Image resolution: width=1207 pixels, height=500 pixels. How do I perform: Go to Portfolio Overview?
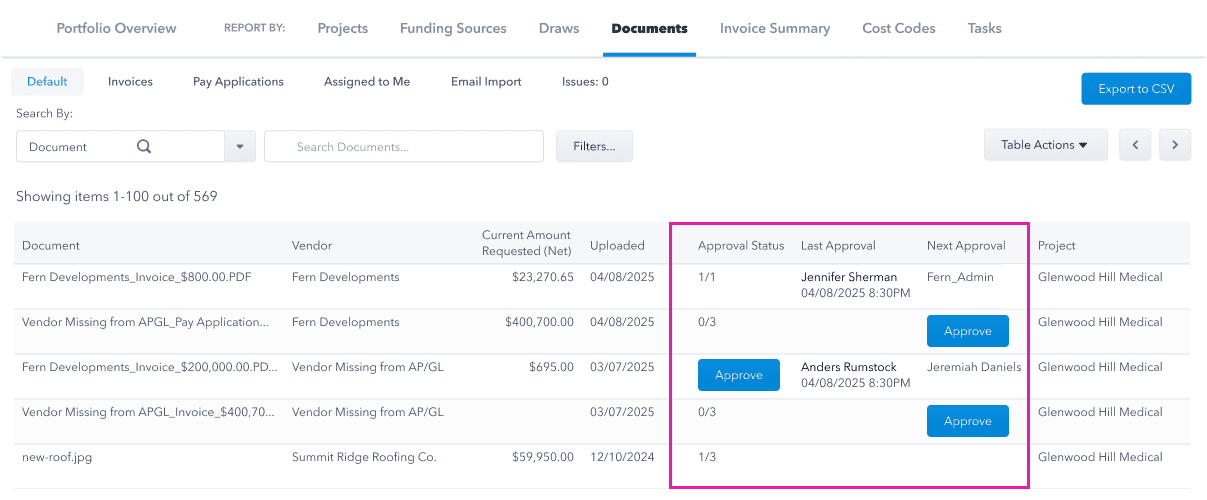coord(116,28)
